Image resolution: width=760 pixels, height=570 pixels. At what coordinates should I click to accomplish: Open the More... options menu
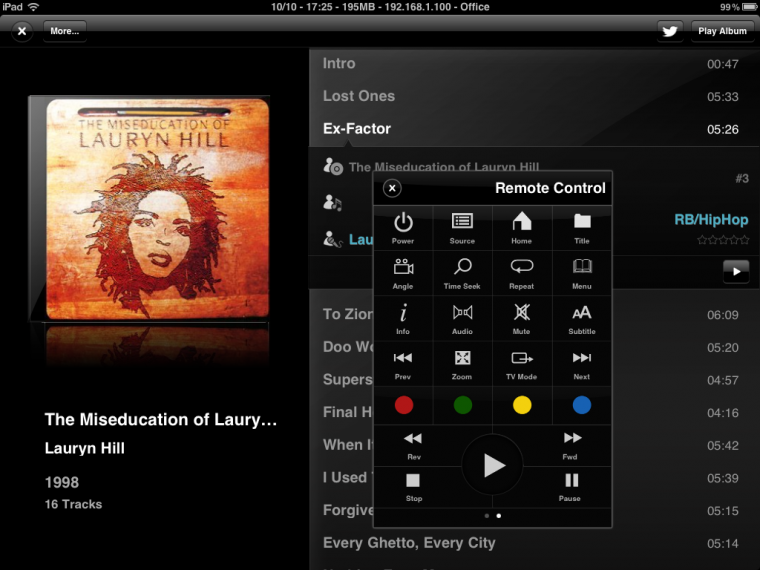64,31
